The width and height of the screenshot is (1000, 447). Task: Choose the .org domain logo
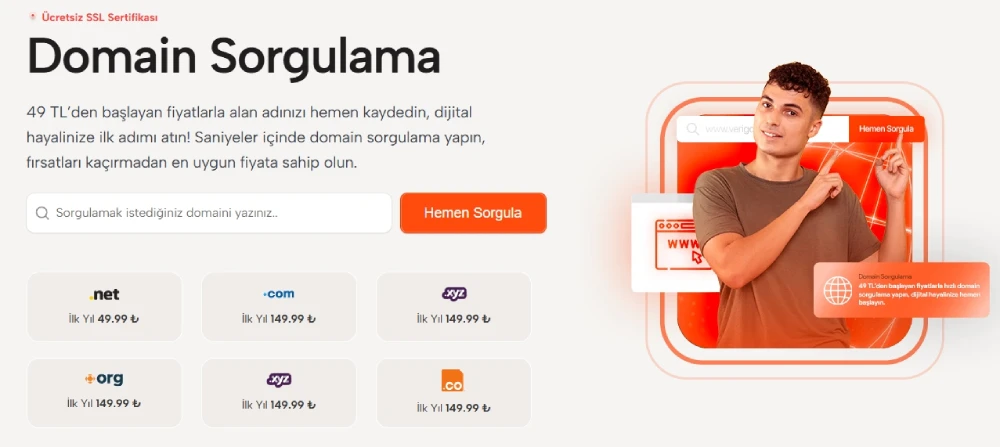point(104,379)
